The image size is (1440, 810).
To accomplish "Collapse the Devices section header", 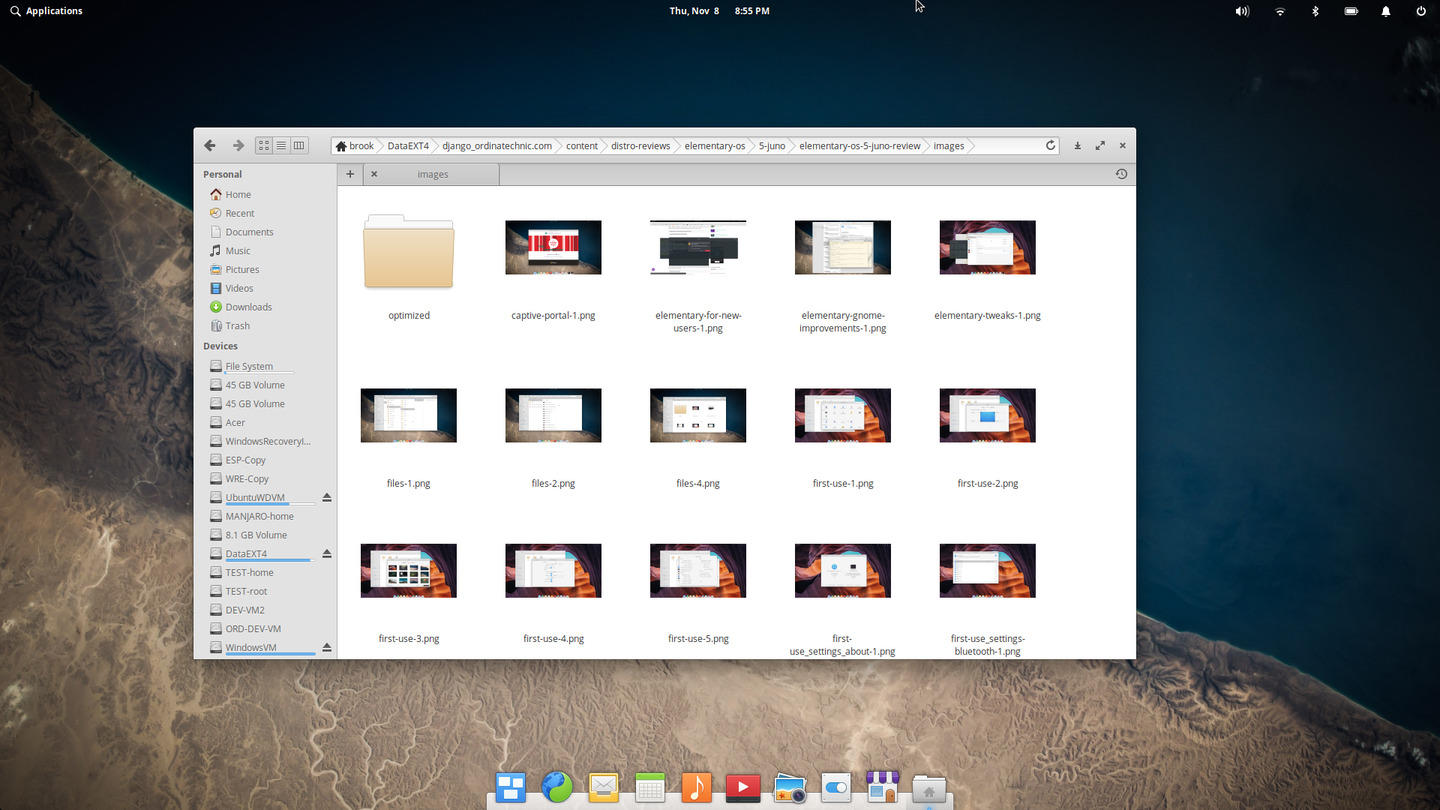I will [221, 346].
